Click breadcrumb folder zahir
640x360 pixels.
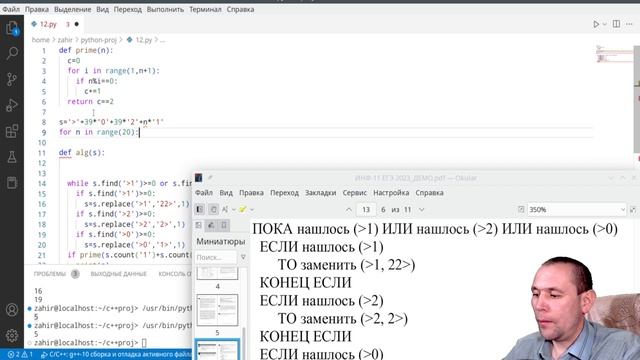(65, 40)
